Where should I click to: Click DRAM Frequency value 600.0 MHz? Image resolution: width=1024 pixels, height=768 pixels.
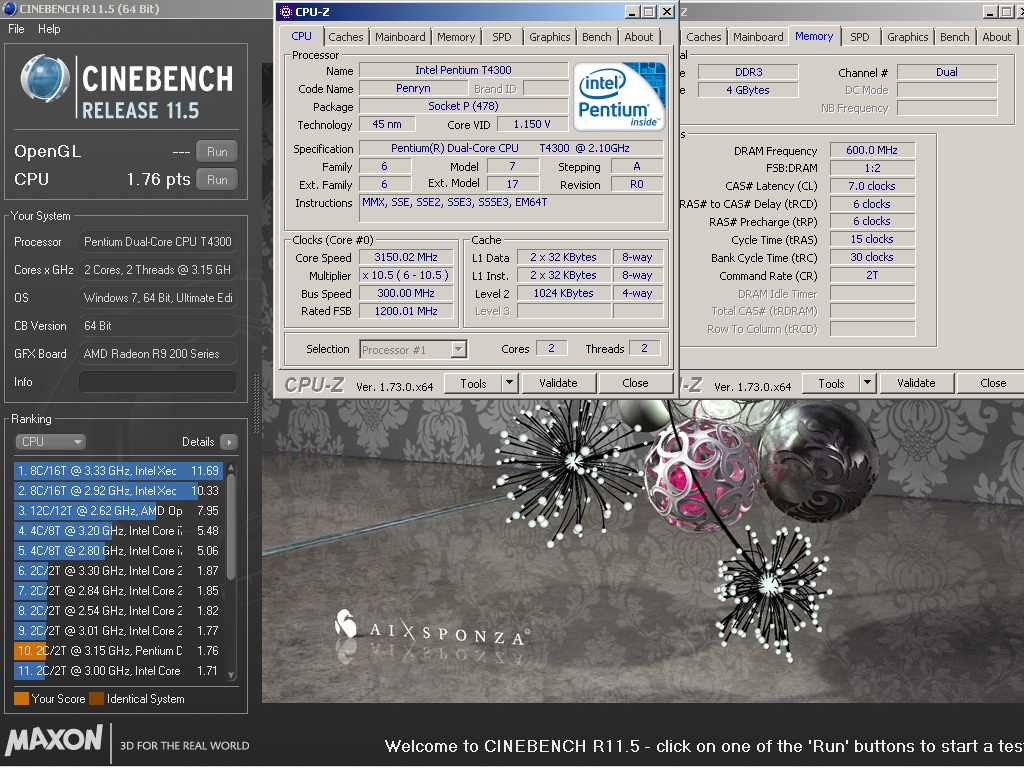[x=872, y=150]
